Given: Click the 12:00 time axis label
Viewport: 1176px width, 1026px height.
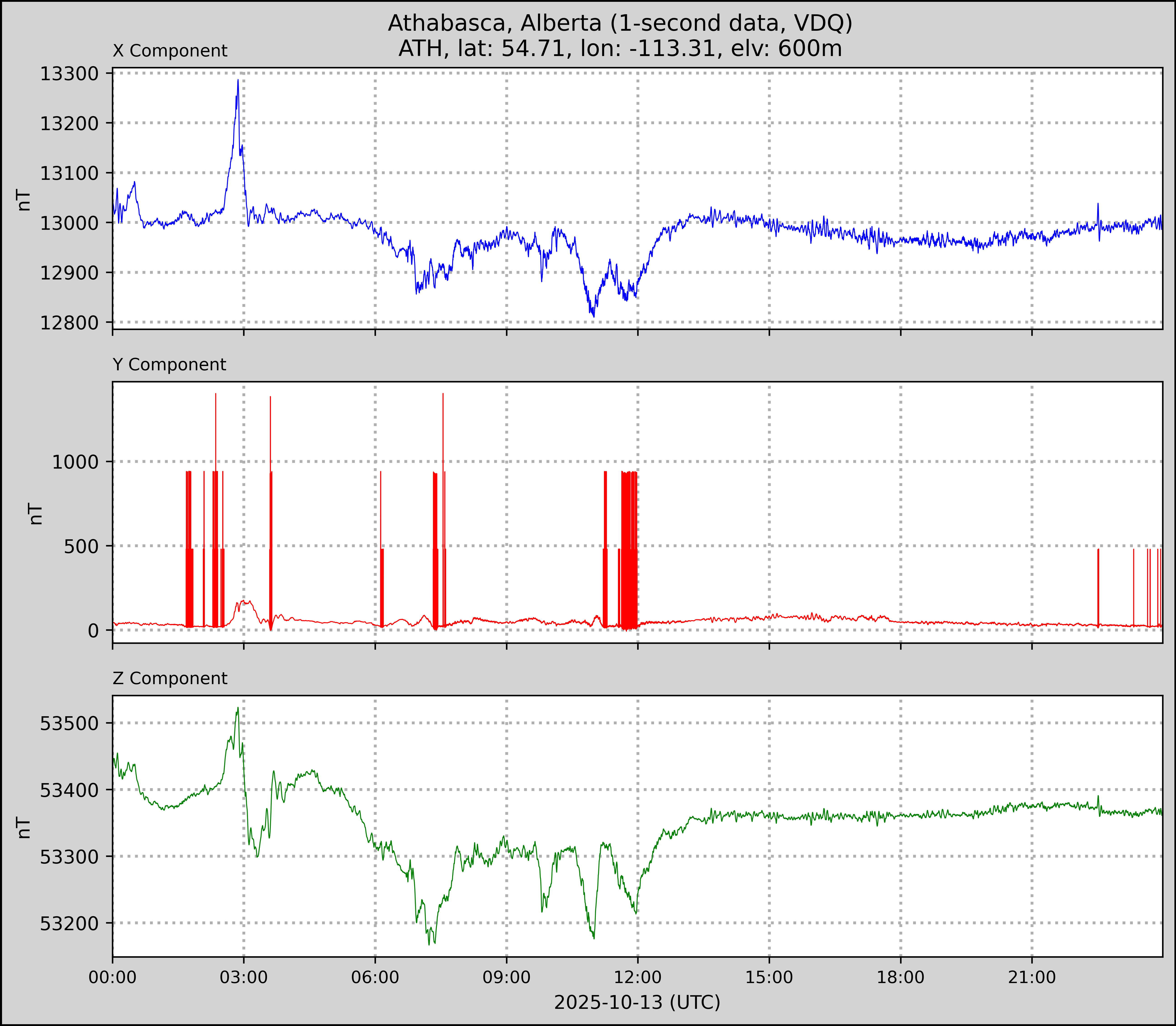Looking at the screenshot, I should pyautogui.click(x=638, y=977).
